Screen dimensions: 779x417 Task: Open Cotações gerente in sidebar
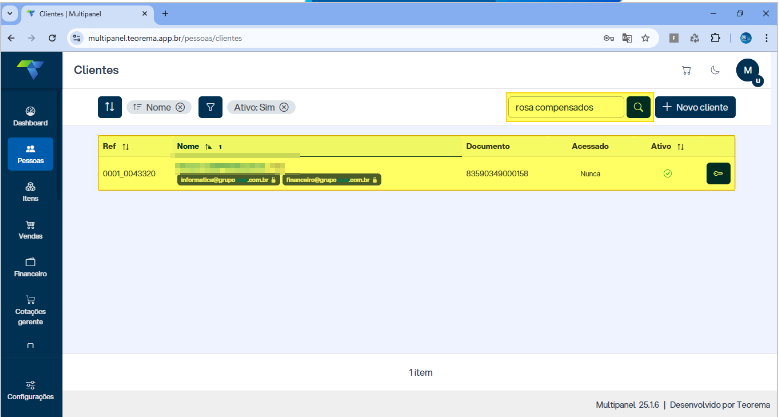[x=30, y=310]
